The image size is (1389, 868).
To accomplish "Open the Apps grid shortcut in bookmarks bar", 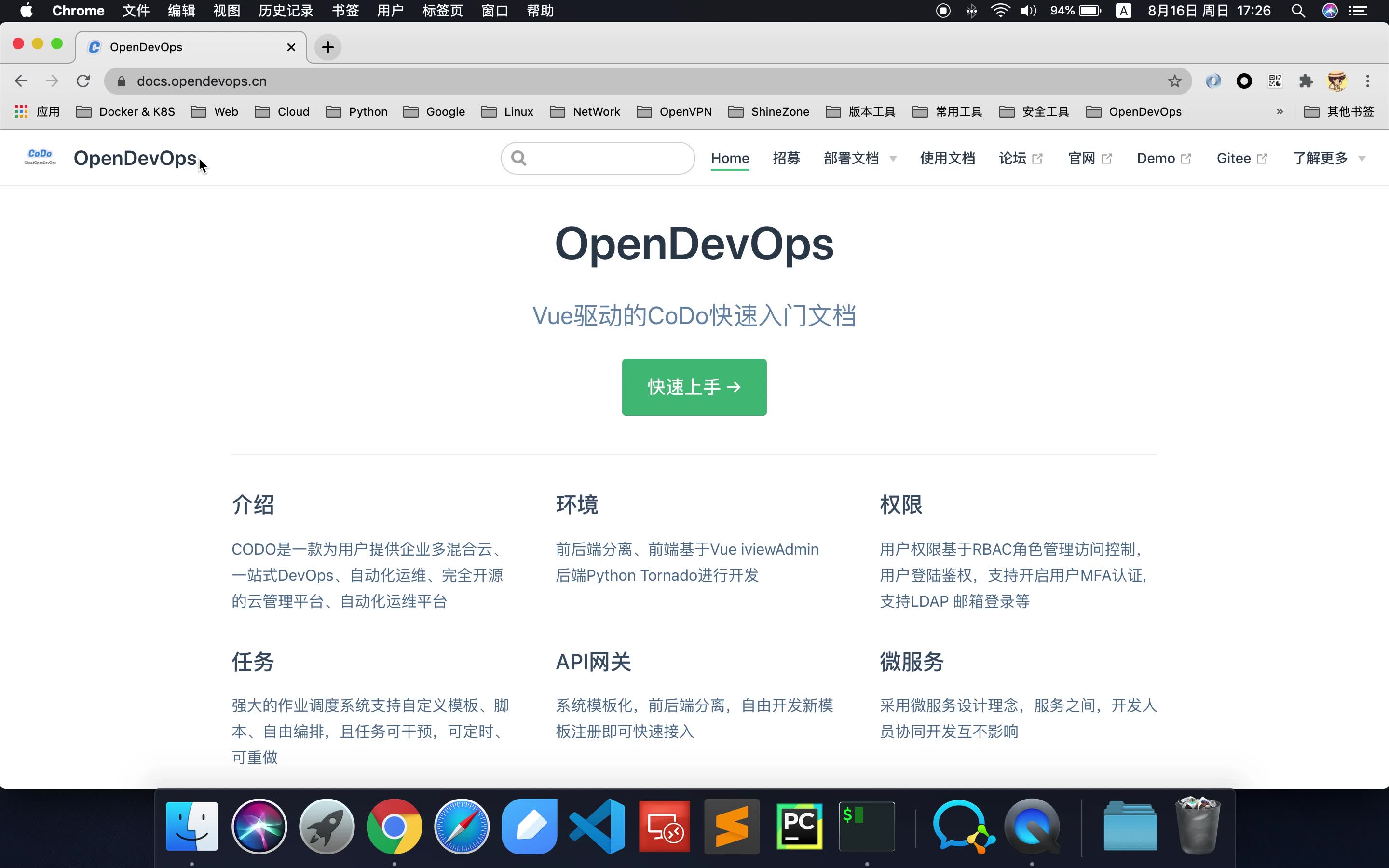I will point(37,111).
